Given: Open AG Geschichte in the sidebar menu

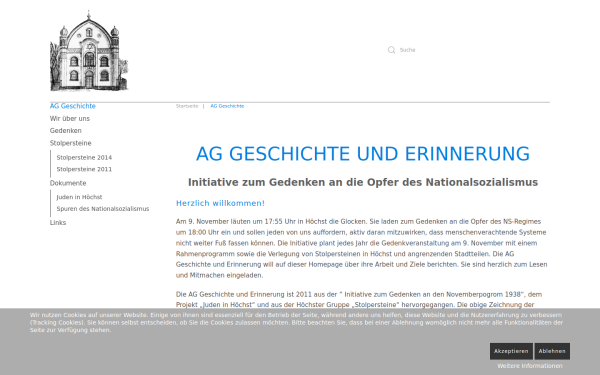Looking at the screenshot, I should pyautogui.click(x=73, y=106).
